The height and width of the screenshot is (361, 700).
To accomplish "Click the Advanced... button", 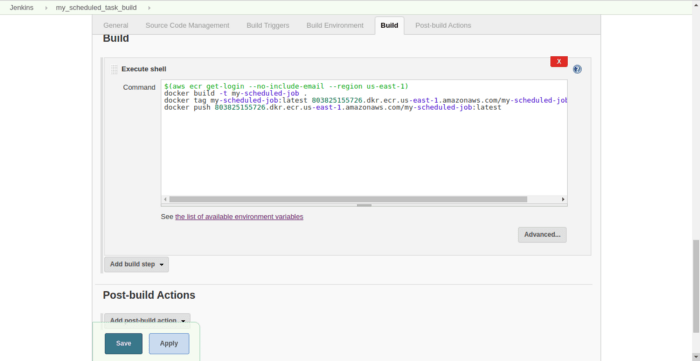I will (542, 235).
